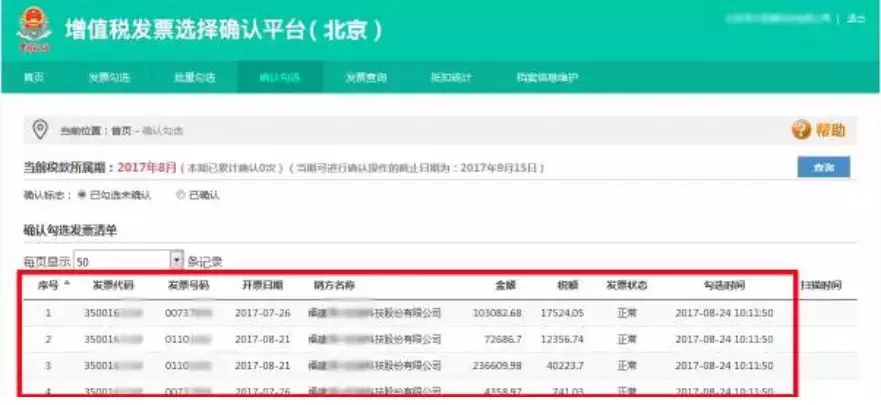Image resolution: width=881 pixels, height=405 pixels.
Task: Click the blue 查询 button
Action: coord(824,167)
